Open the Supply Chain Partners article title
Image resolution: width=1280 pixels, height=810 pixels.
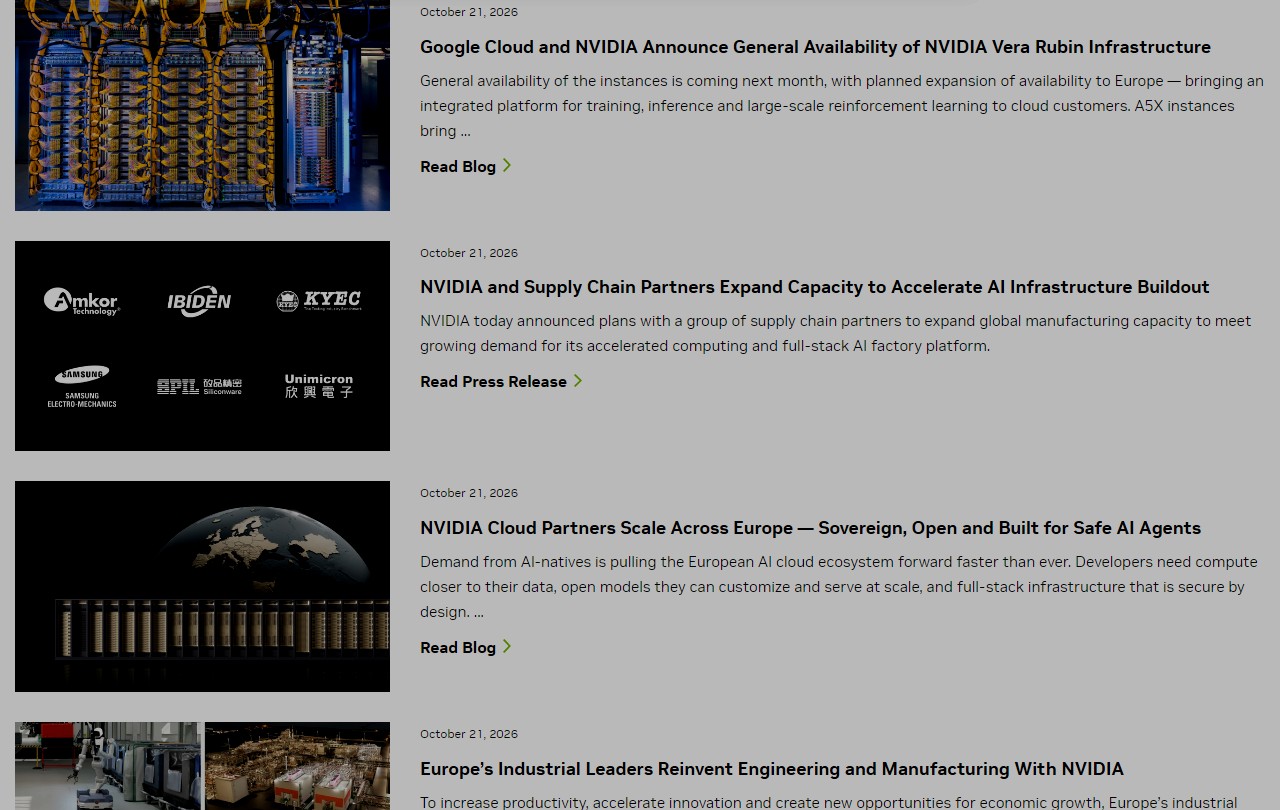(814, 287)
